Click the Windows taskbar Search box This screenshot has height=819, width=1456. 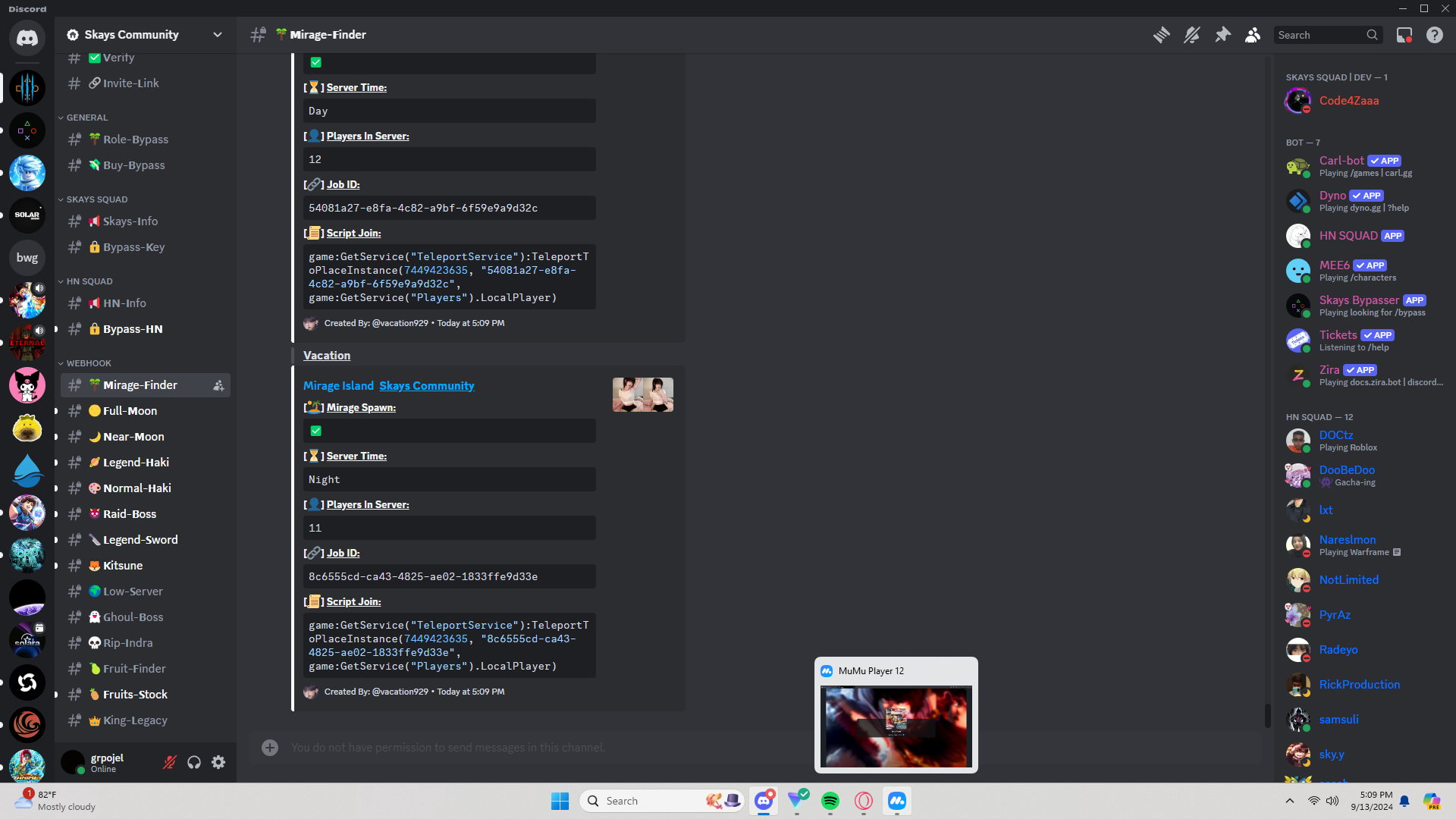(x=663, y=801)
